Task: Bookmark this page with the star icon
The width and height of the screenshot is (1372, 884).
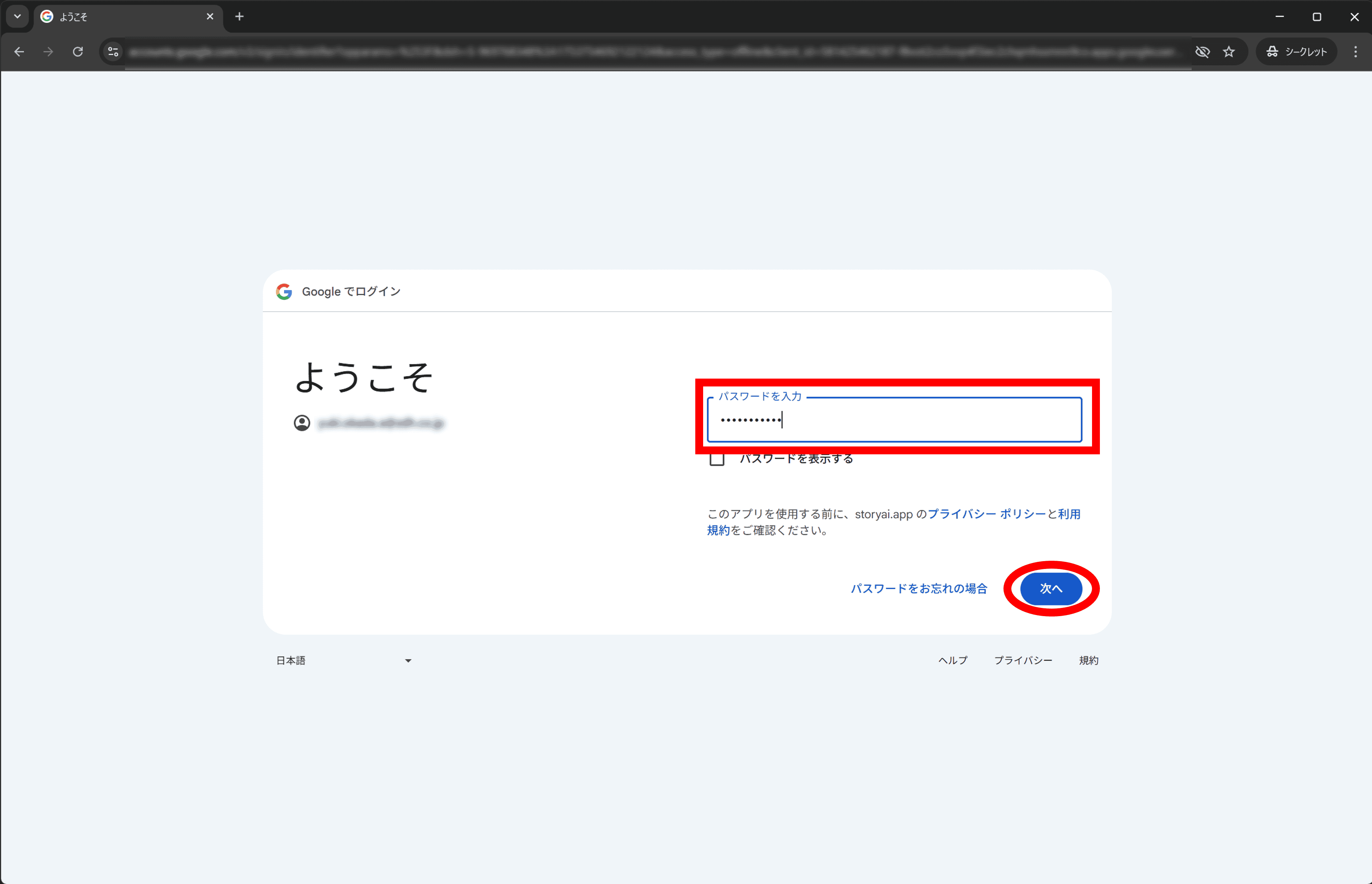Action: coord(1228,52)
